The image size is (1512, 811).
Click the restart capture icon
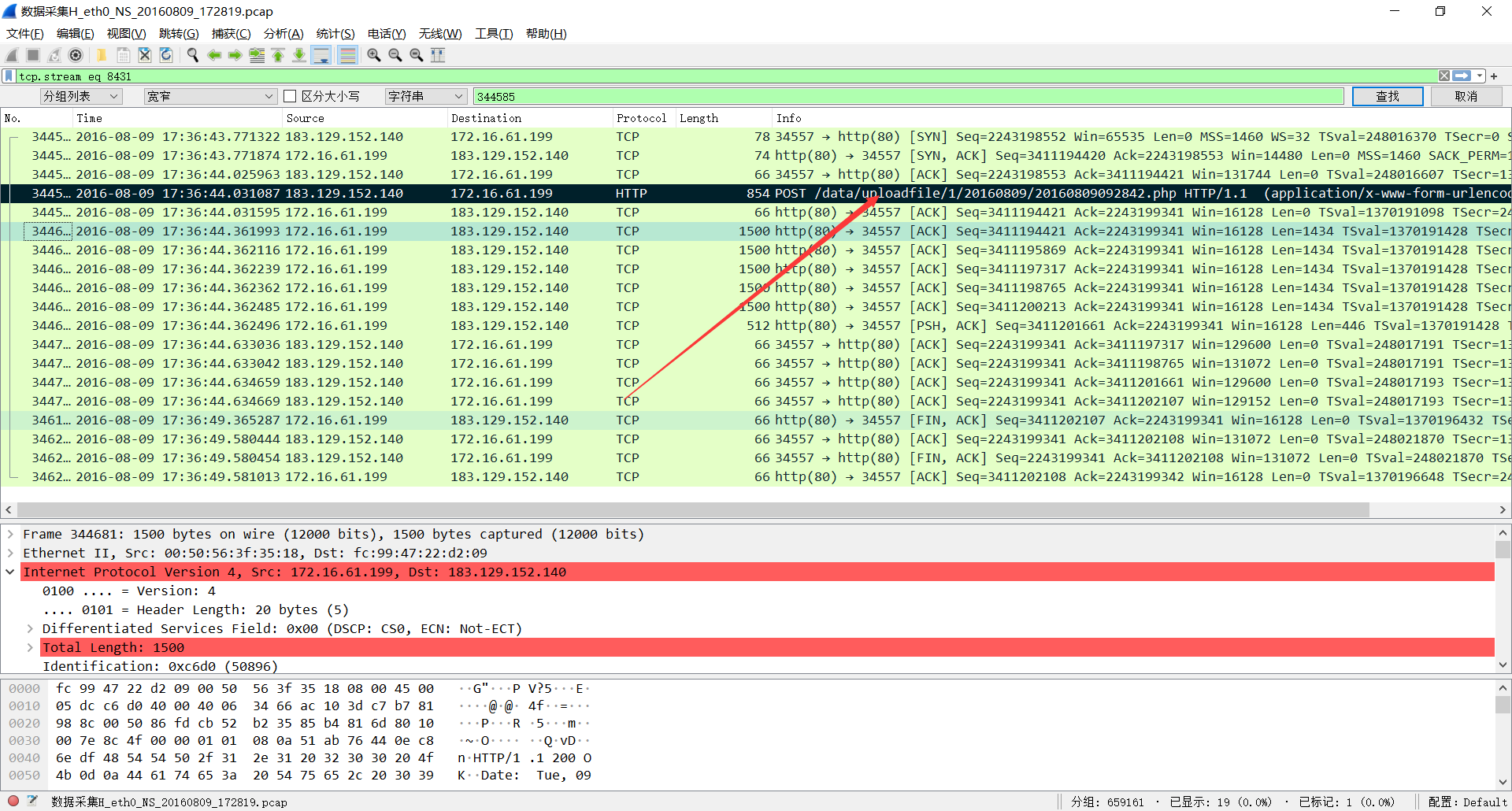(x=54, y=55)
